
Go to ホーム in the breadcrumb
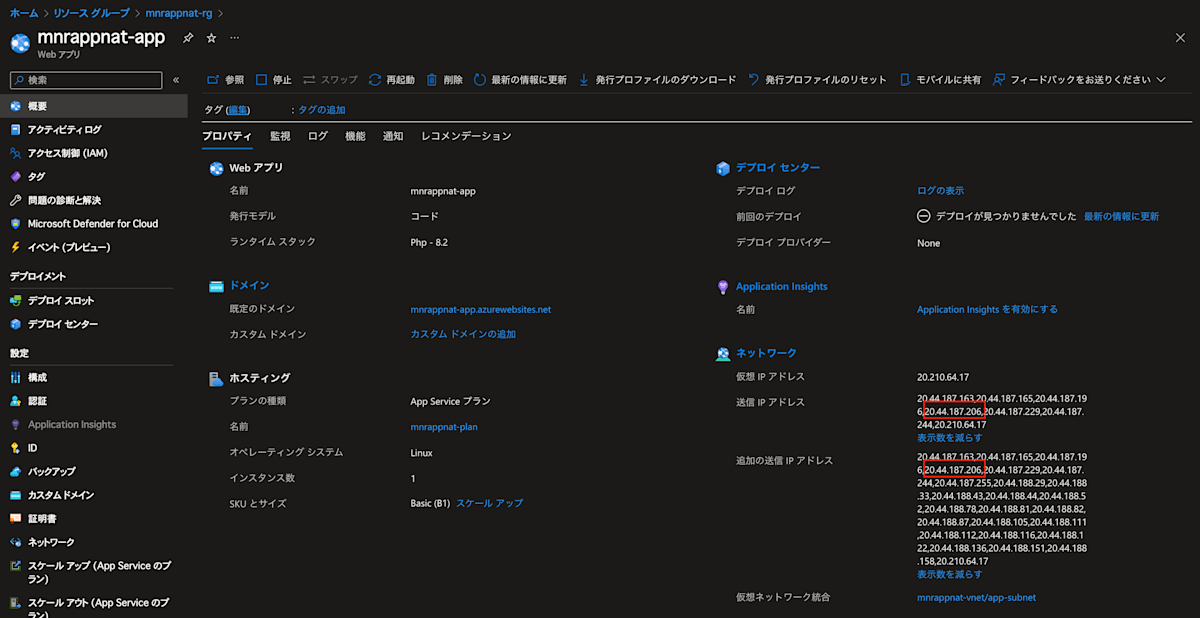(x=24, y=13)
